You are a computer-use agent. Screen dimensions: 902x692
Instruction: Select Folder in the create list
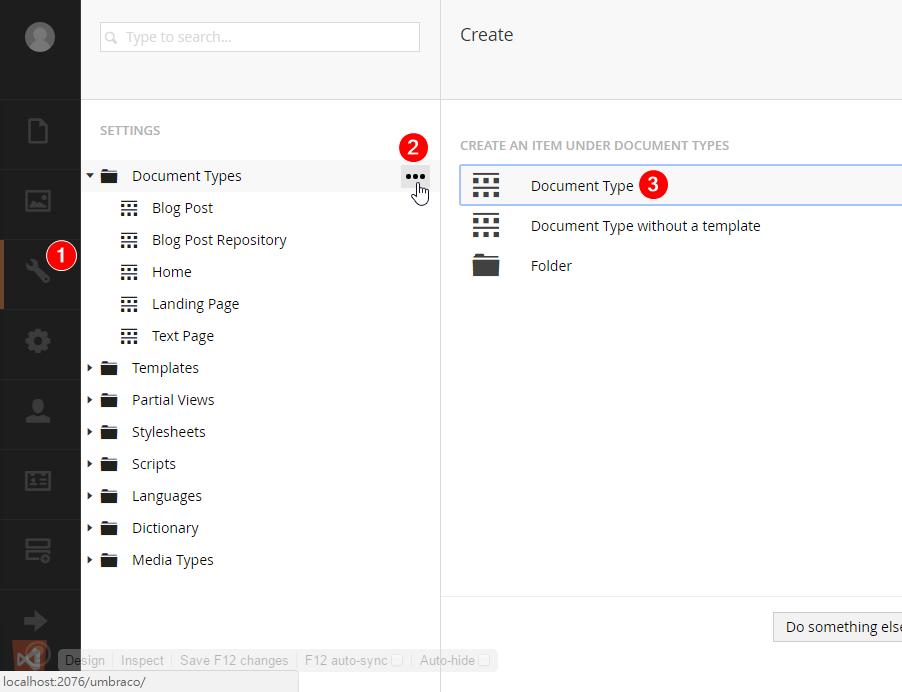click(x=551, y=266)
